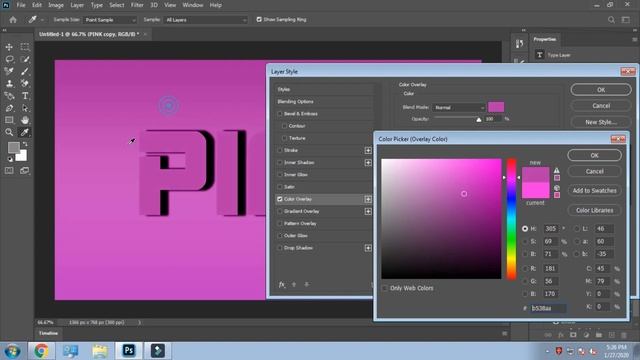Screen dimensions: 640x360
Task: Open the workspace switcher icon
Action: 626,20
